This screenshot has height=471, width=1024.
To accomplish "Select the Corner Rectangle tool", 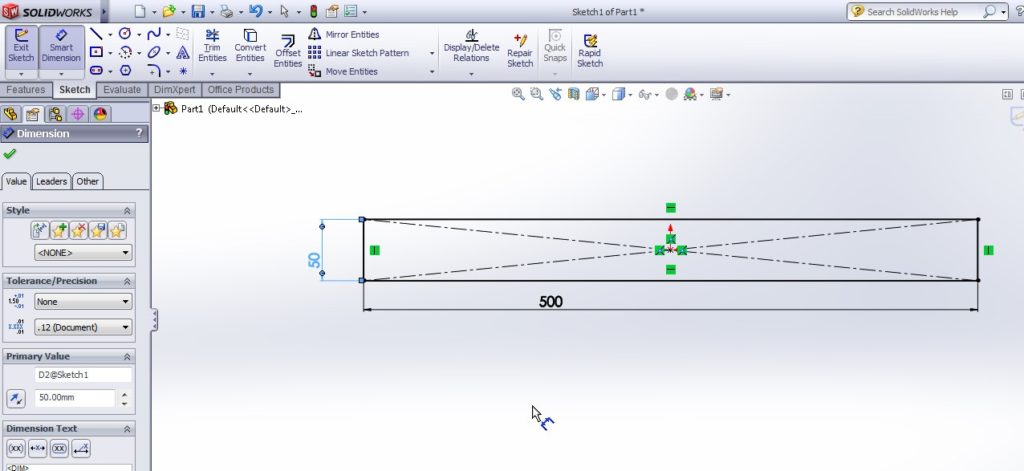I will pos(96,52).
